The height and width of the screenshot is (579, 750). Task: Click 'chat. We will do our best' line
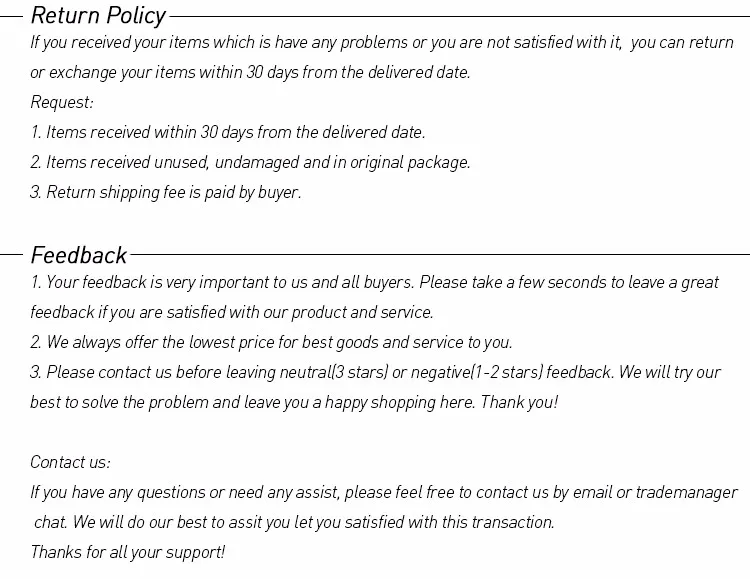294,522
